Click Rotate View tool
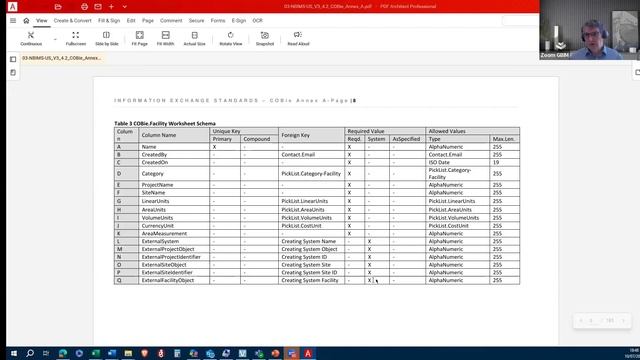Viewport: 640px width, 360px height. coord(231,38)
